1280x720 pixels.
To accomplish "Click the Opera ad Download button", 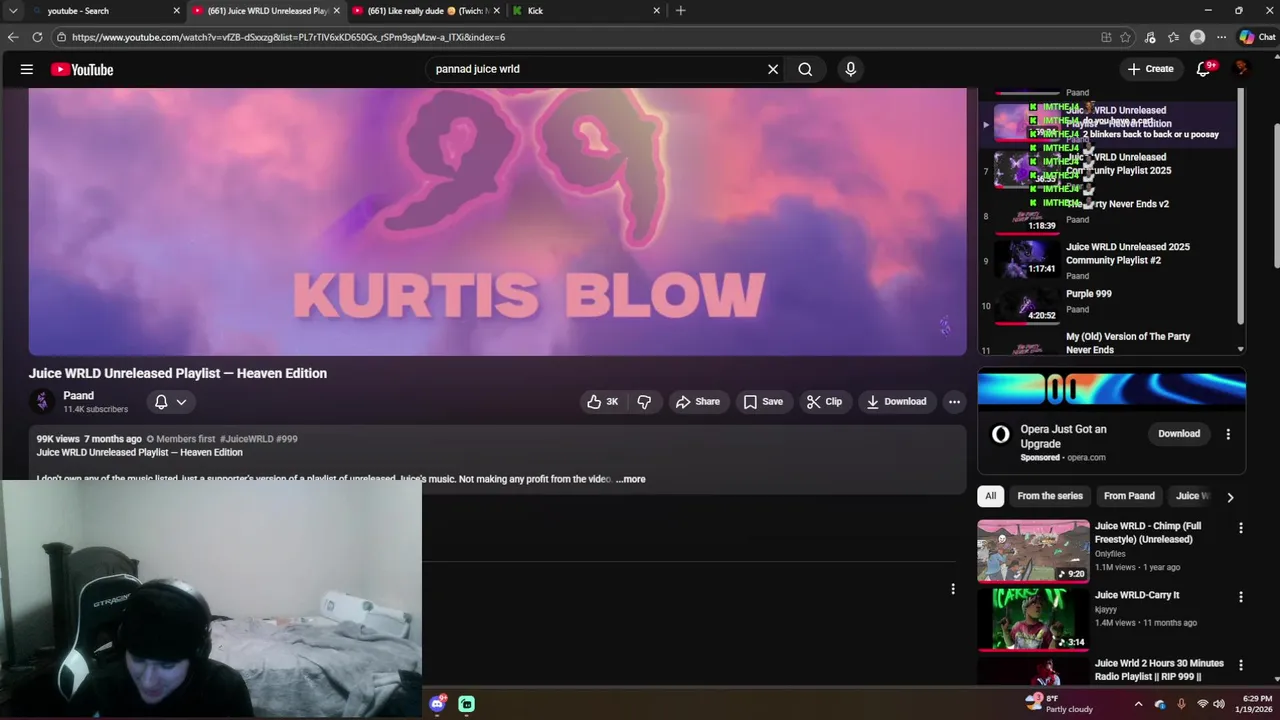I will click(x=1179, y=434).
